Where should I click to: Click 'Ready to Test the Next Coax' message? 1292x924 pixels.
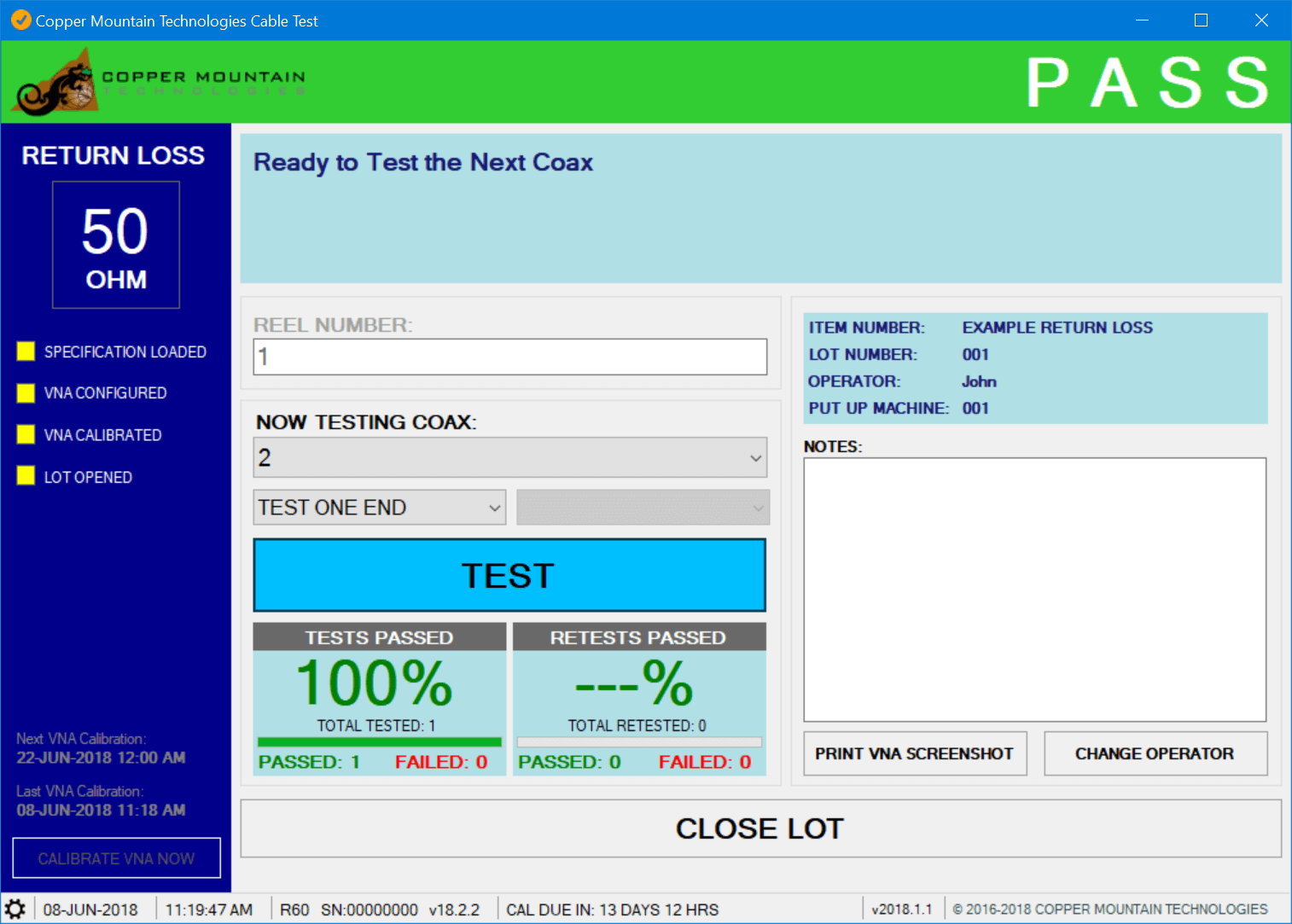(x=423, y=162)
